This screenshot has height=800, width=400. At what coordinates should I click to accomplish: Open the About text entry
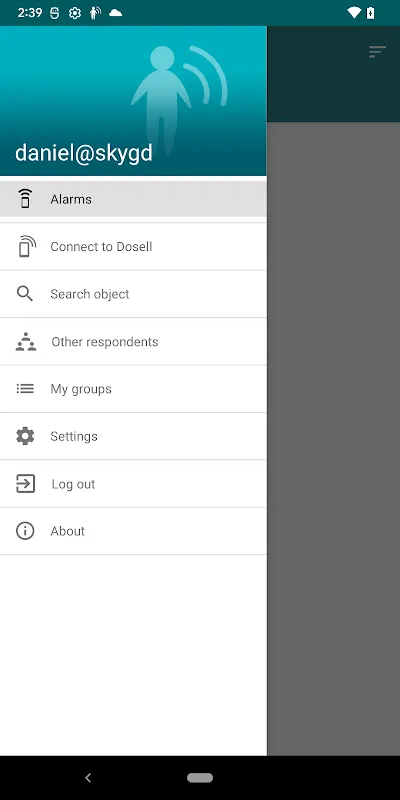click(67, 531)
